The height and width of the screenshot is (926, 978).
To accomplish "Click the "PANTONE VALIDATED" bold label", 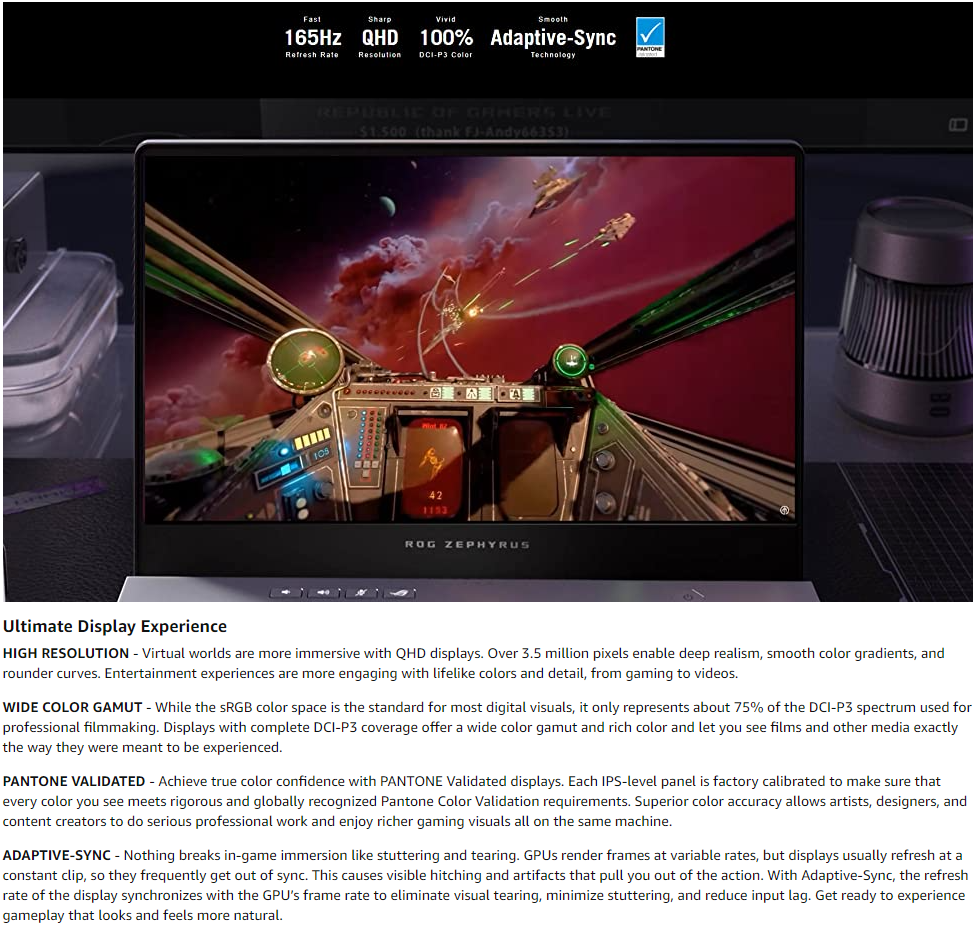I will tap(74, 781).
